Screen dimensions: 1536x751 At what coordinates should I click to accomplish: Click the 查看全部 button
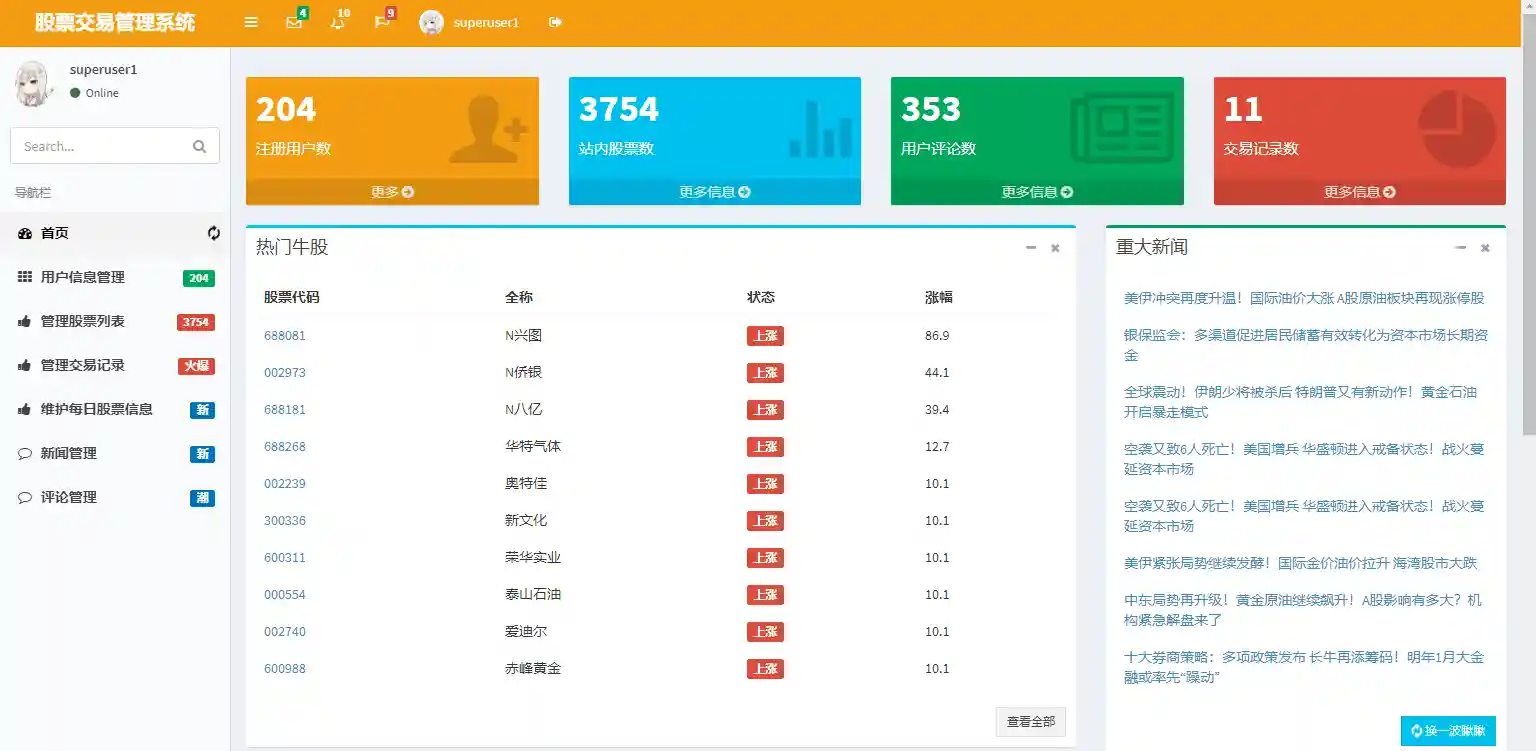1030,721
